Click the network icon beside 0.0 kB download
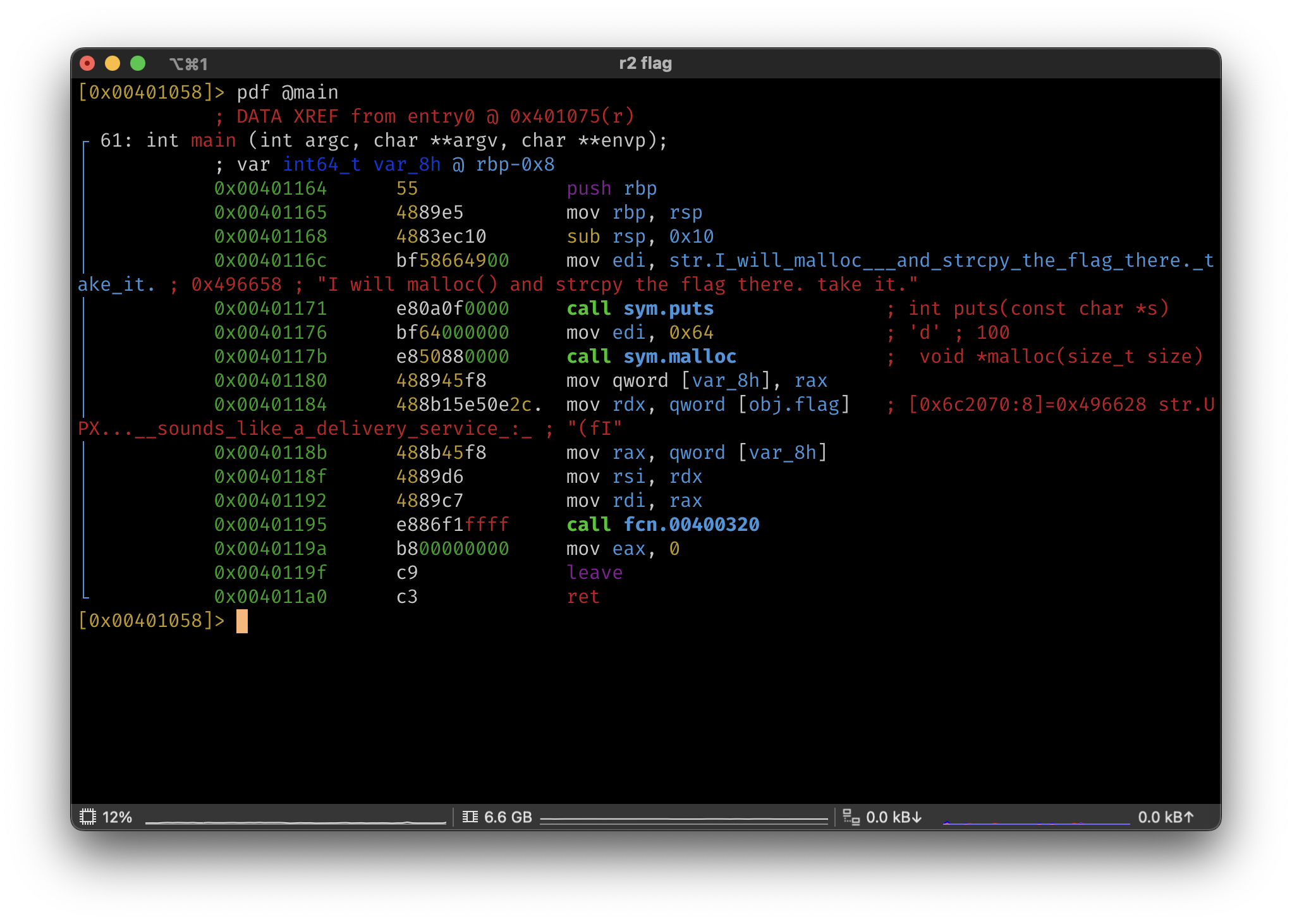The height and width of the screenshot is (924, 1292). click(851, 817)
